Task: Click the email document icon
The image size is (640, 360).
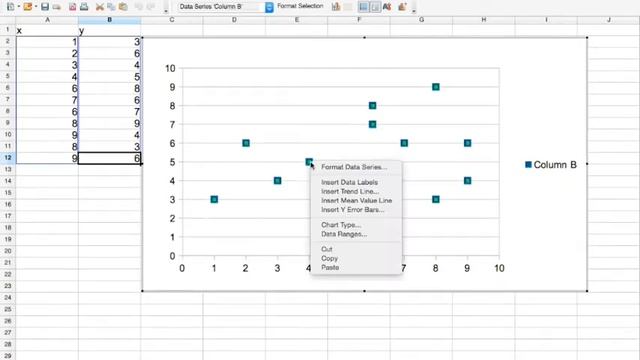Action: (57, 7)
